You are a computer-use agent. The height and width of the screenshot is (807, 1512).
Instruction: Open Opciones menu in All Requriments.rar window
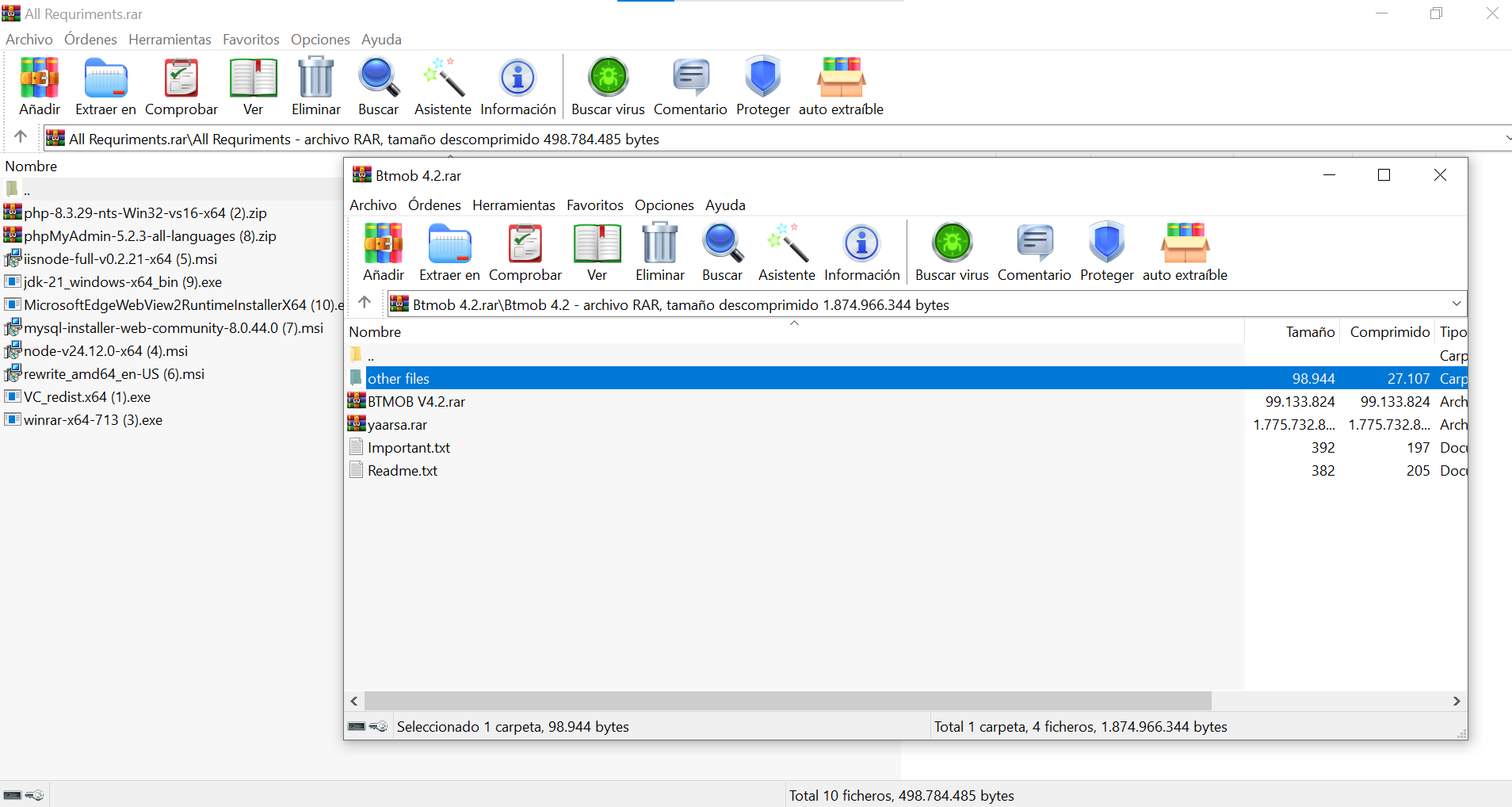pyautogui.click(x=320, y=40)
